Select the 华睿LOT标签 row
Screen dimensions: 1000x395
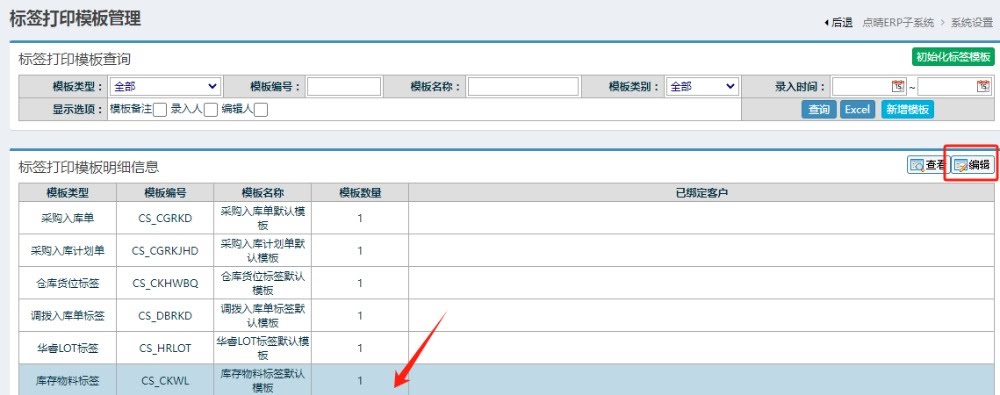506,348
